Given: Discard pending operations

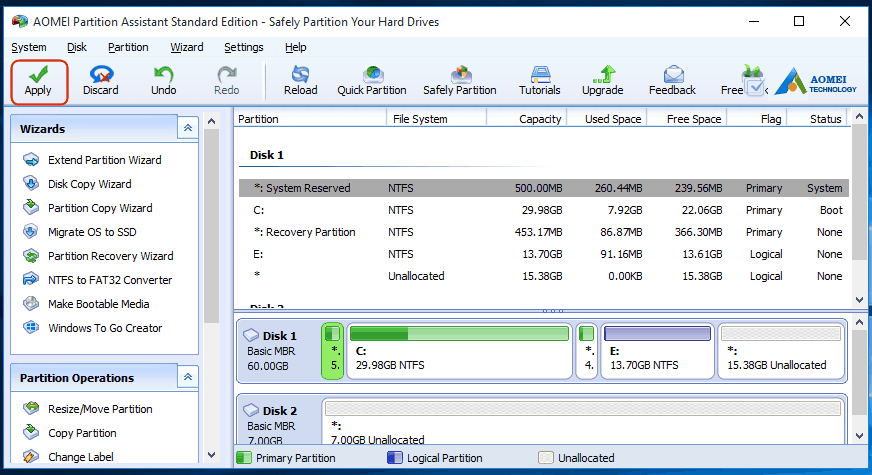Looking at the screenshot, I should (101, 81).
